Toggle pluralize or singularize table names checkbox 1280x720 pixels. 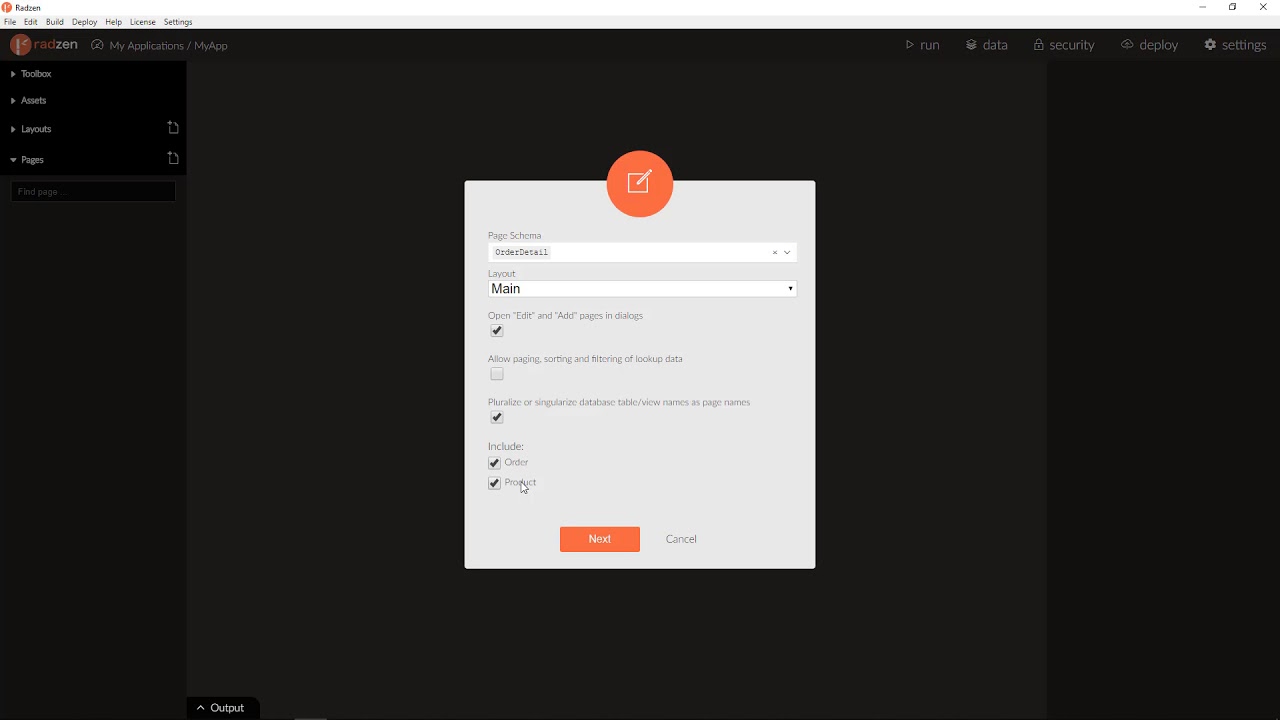tap(497, 418)
